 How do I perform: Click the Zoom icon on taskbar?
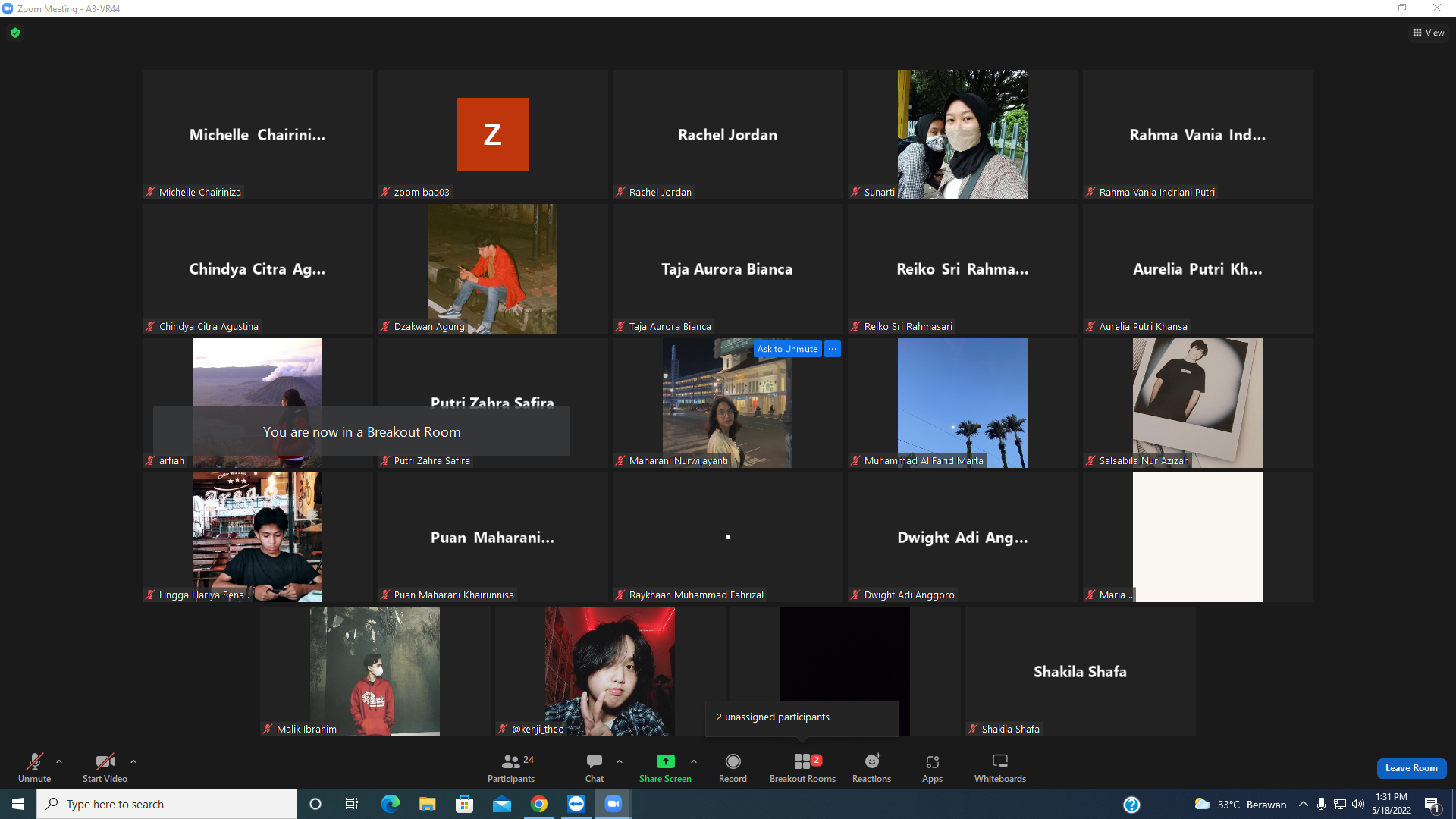[x=613, y=804]
